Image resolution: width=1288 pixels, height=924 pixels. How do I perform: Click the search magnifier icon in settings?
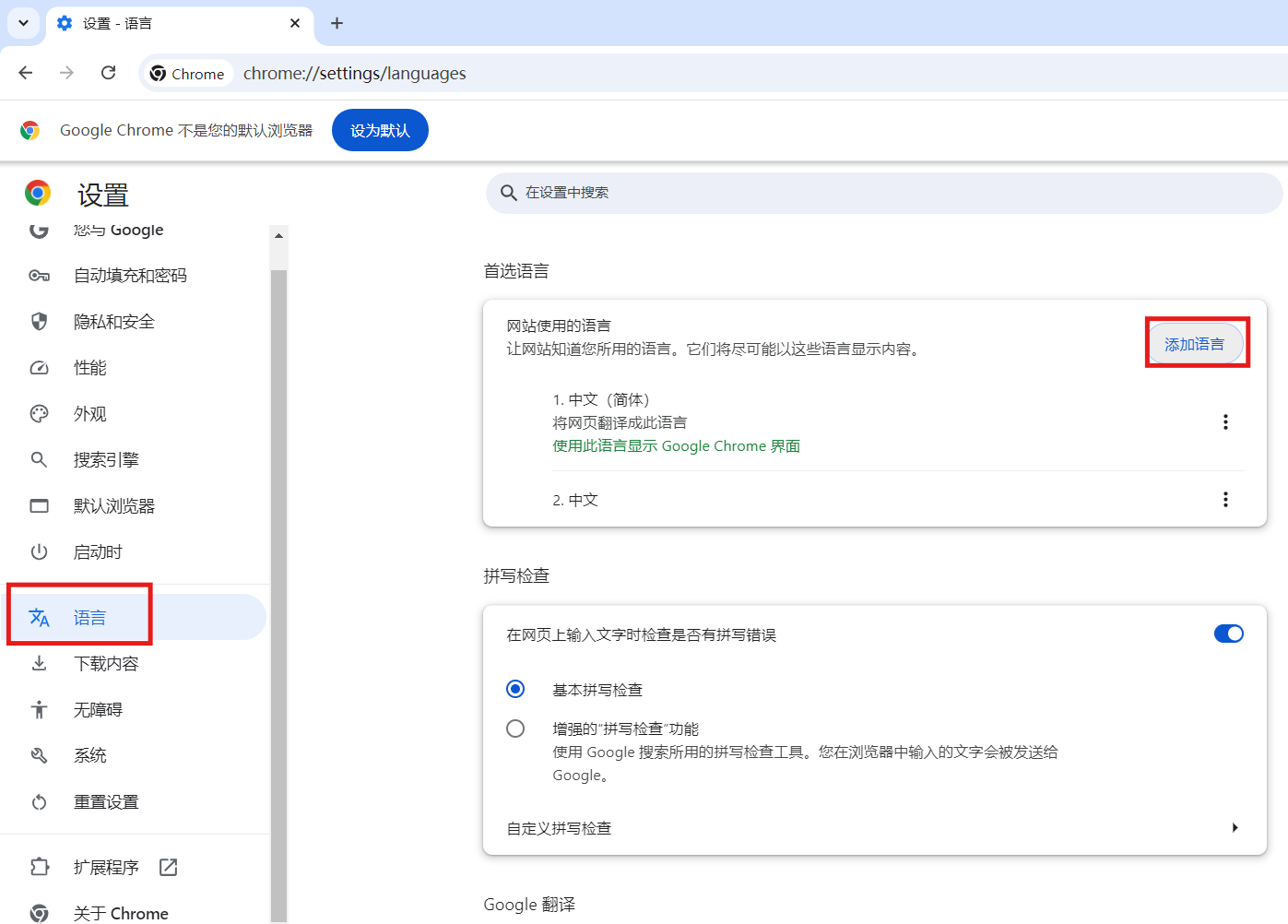[x=508, y=193]
